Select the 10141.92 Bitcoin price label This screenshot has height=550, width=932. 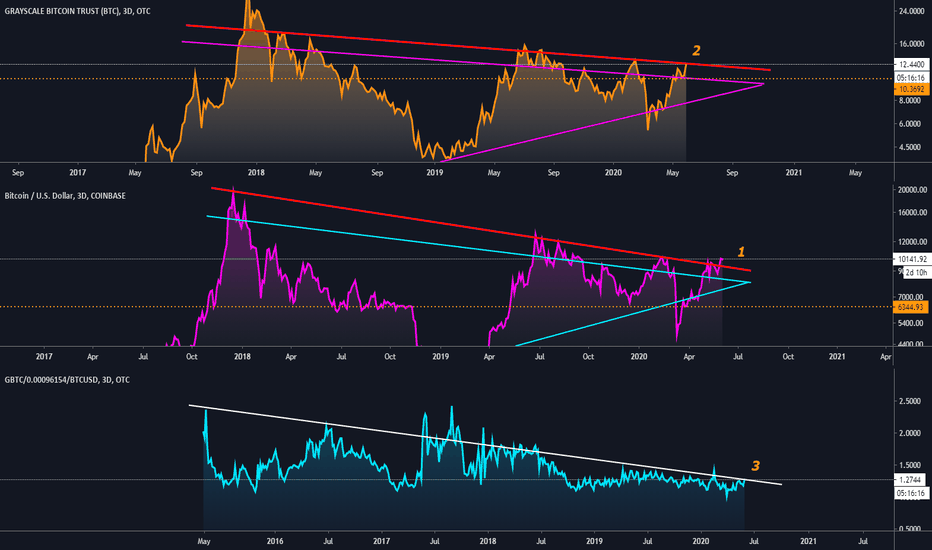pos(911,259)
